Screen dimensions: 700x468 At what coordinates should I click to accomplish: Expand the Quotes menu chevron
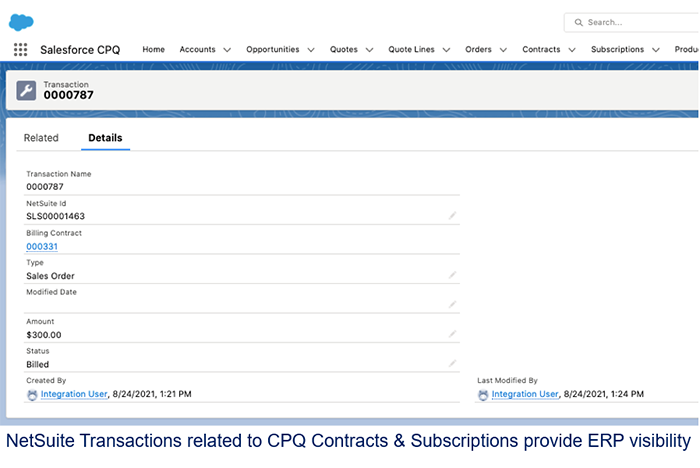pos(370,49)
